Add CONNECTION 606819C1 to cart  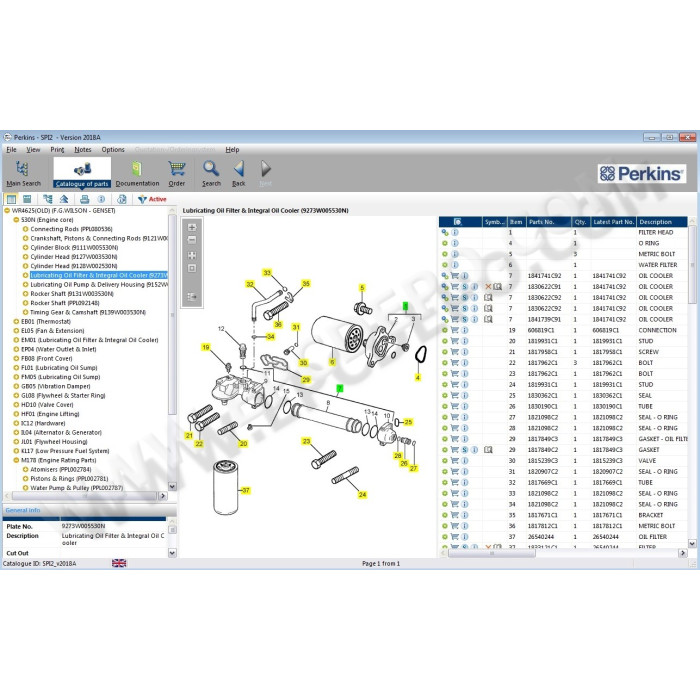pos(455,330)
